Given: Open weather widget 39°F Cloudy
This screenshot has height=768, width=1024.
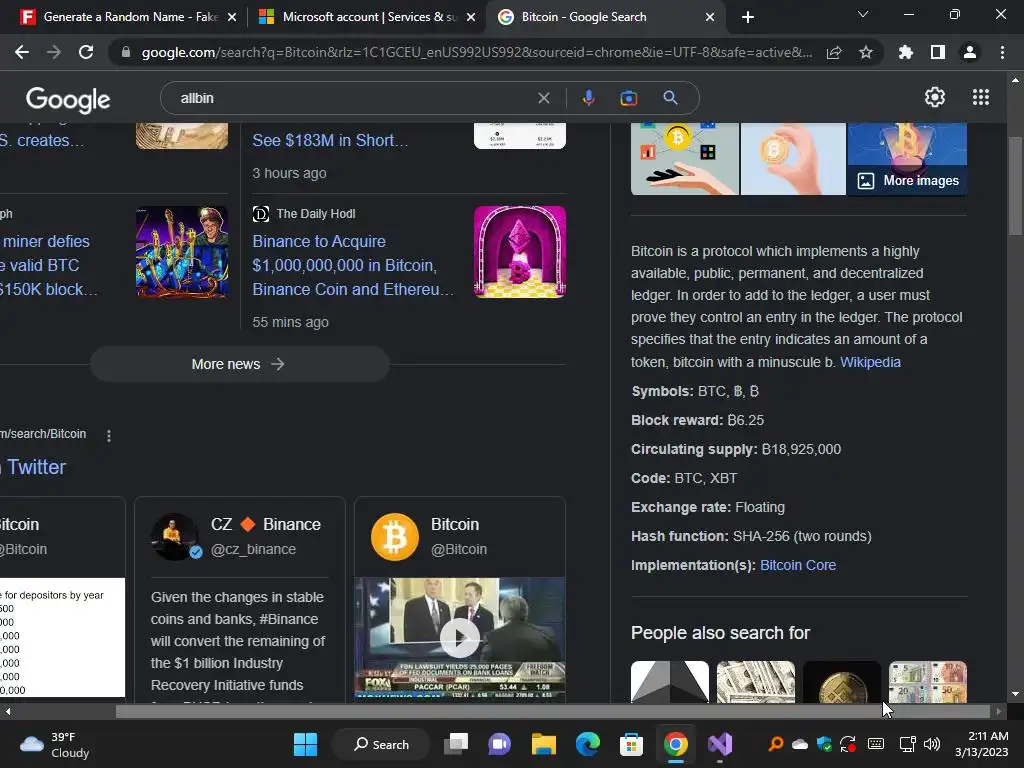Looking at the screenshot, I should (x=55, y=744).
